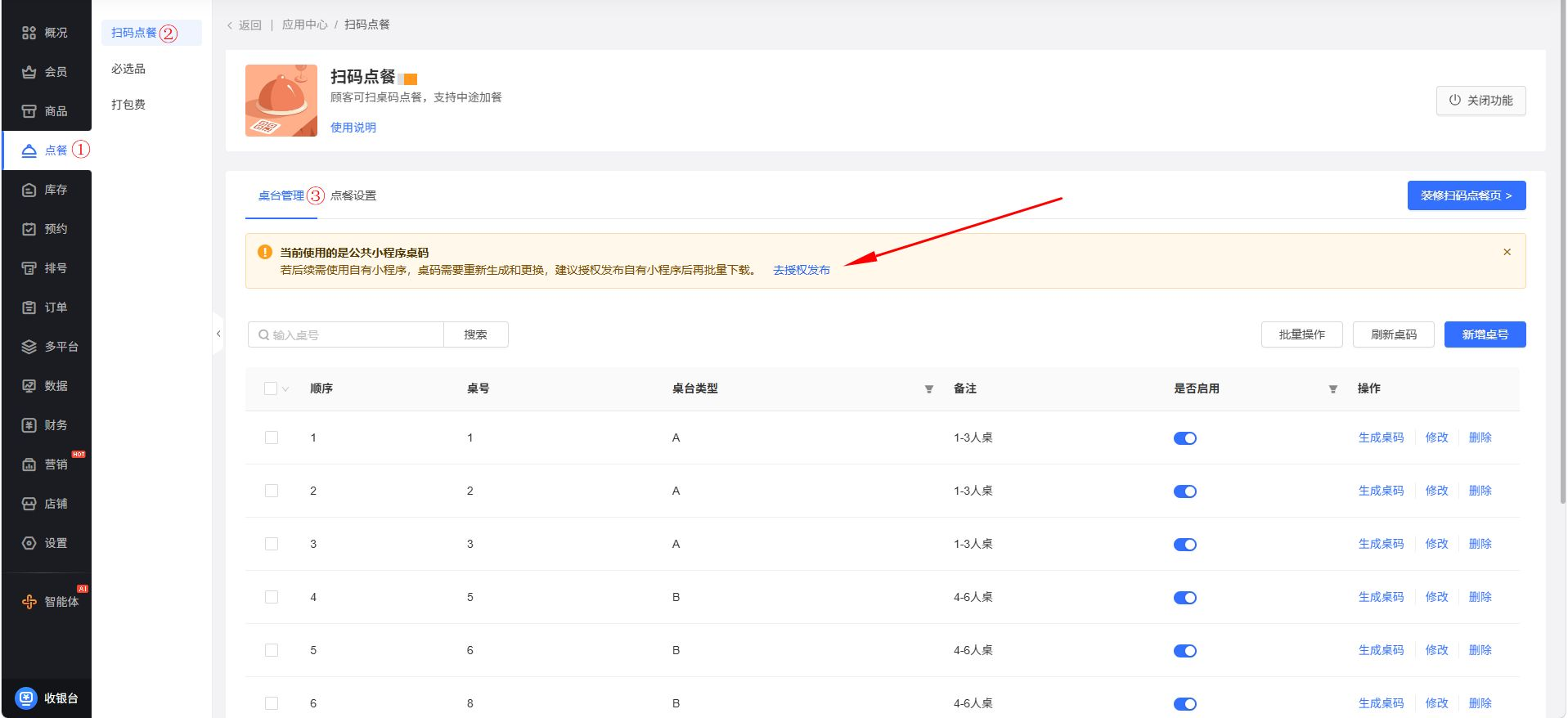
Task: Focus the 输入桌号 search field
Action: click(346, 334)
